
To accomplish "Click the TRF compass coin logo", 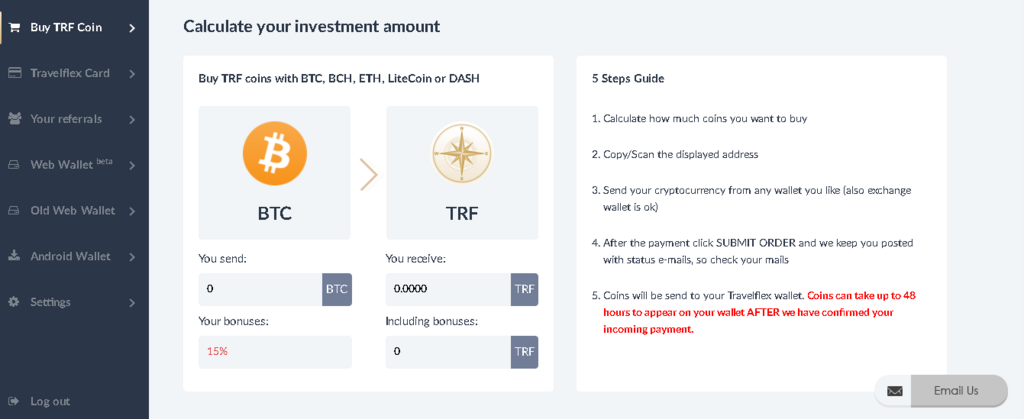I will point(462,154).
